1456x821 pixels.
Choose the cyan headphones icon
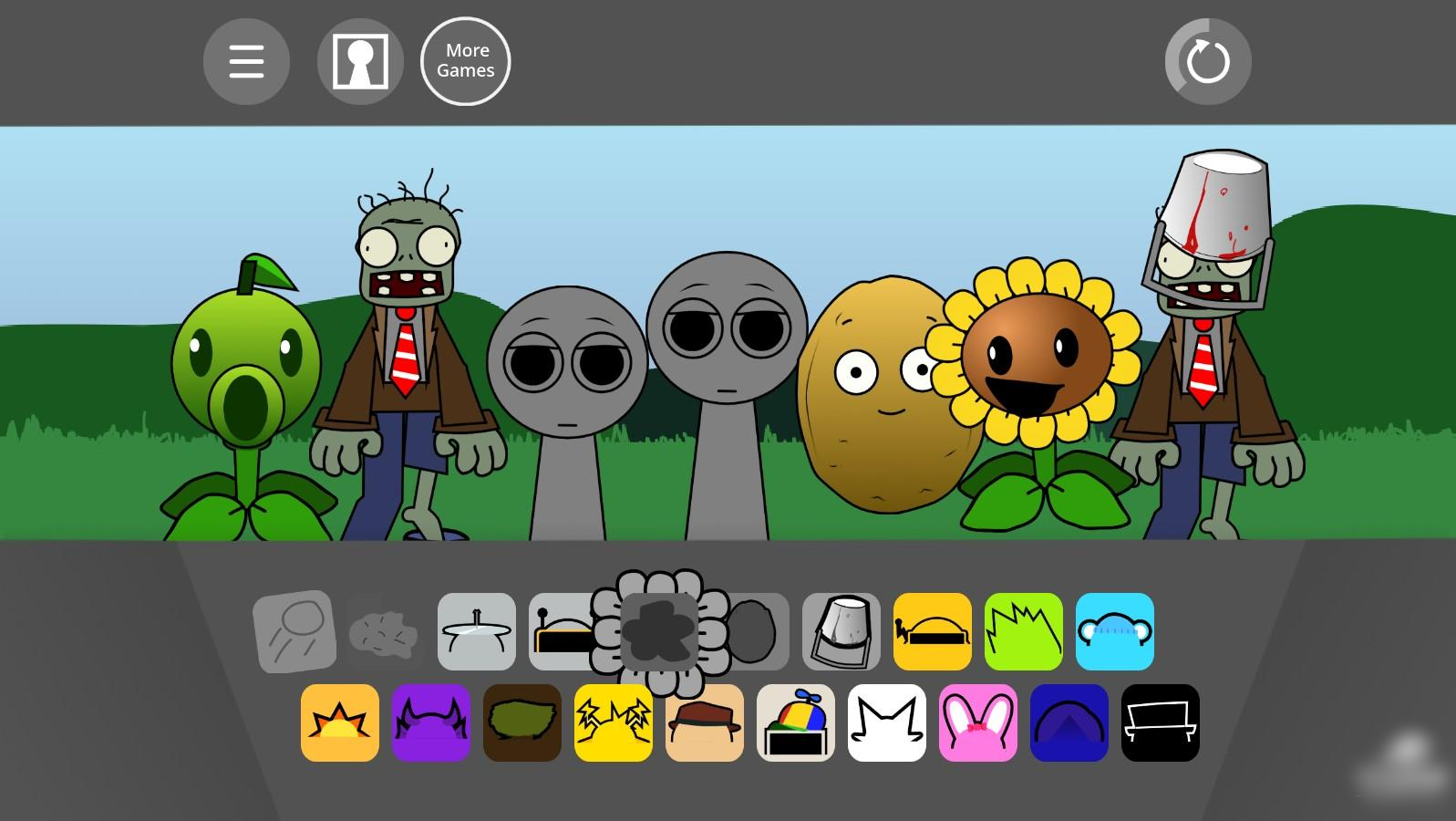(x=1115, y=631)
